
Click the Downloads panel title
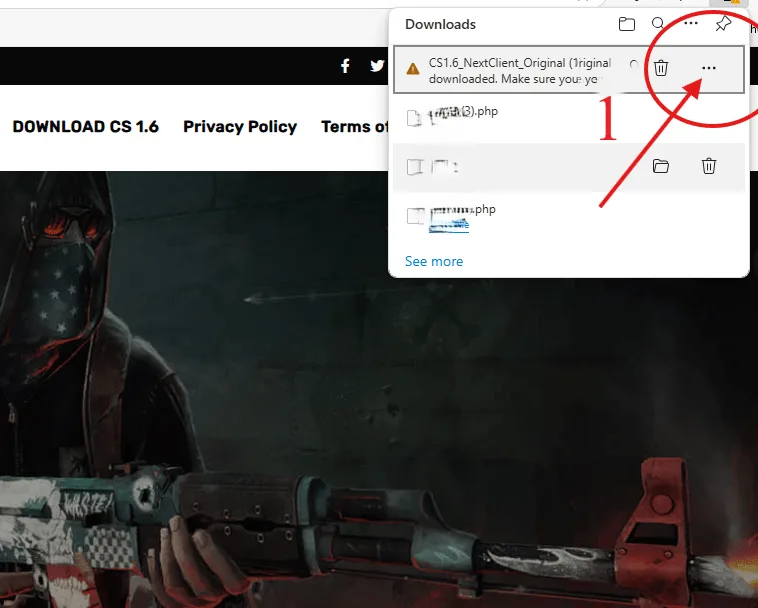[x=440, y=24]
